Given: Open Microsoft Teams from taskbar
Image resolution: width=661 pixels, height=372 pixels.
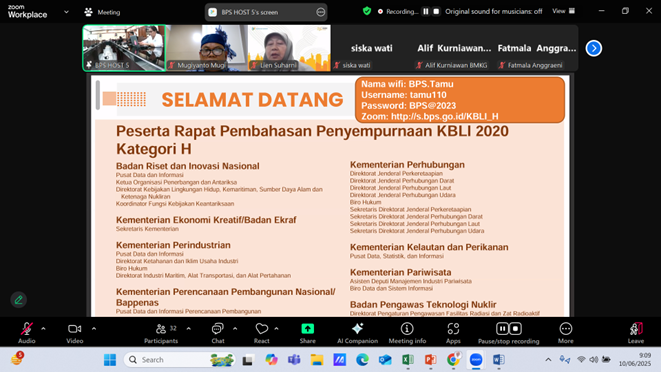Looking at the screenshot, I should [x=294, y=360].
